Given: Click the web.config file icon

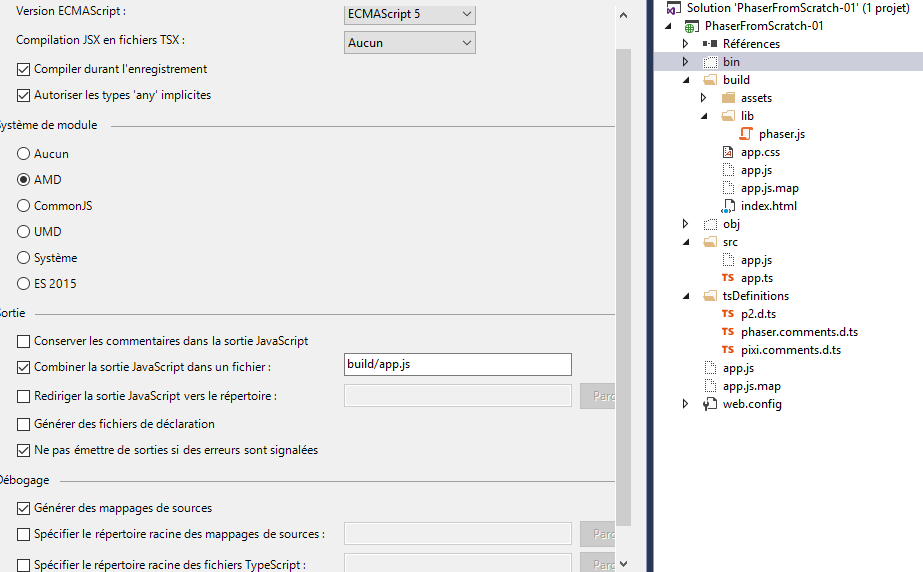Looking at the screenshot, I should point(710,404).
